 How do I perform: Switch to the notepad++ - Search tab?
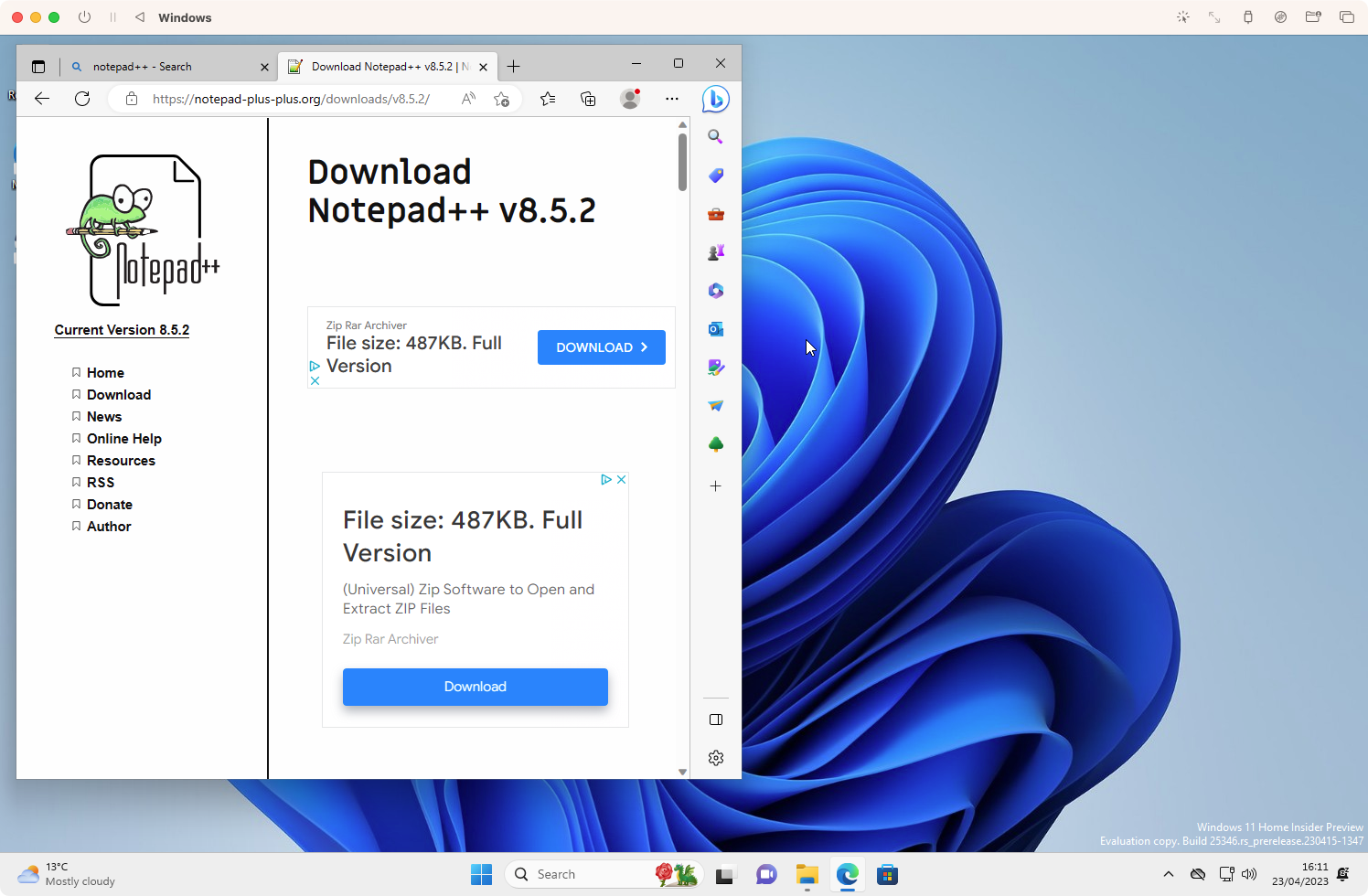169,67
